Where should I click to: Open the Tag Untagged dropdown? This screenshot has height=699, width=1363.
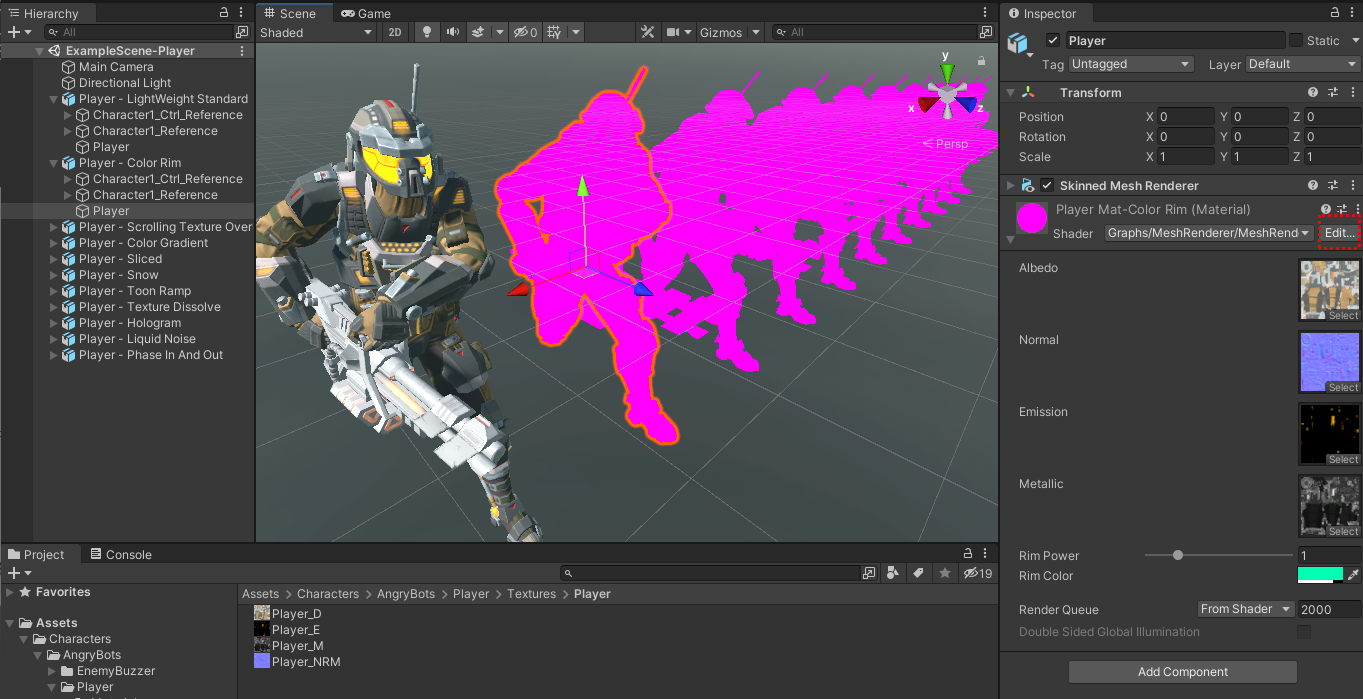tap(1131, 64)
